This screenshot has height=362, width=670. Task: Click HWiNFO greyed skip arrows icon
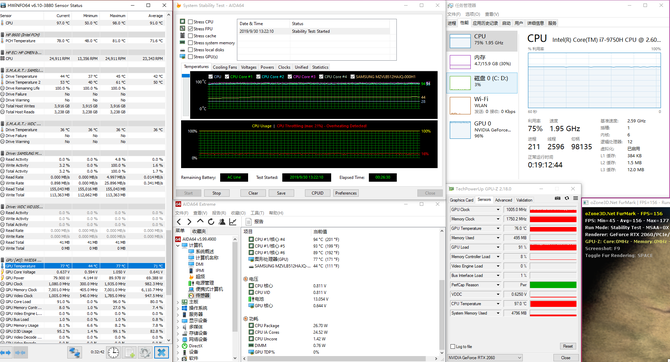click(20, 353)
